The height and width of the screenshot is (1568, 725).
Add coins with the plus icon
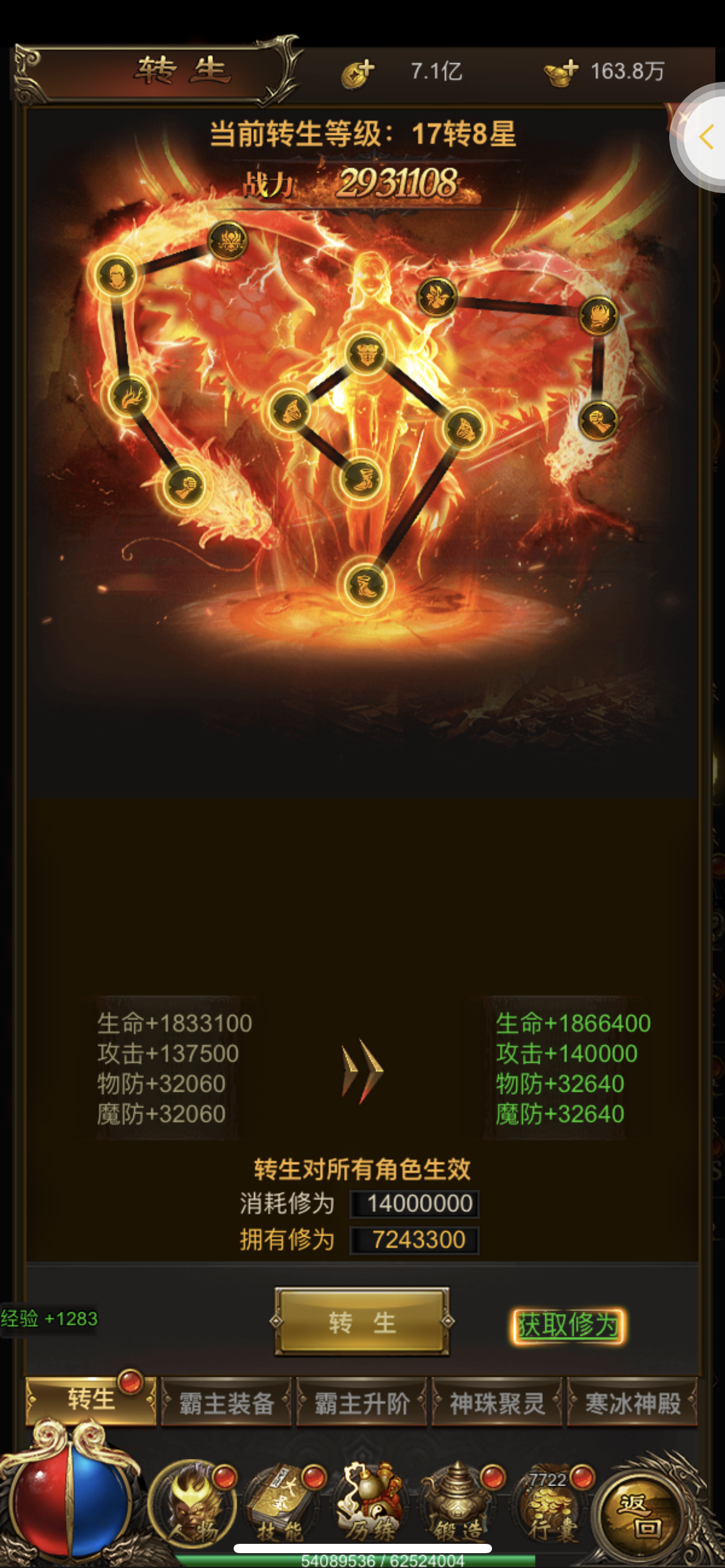(358, 73)
